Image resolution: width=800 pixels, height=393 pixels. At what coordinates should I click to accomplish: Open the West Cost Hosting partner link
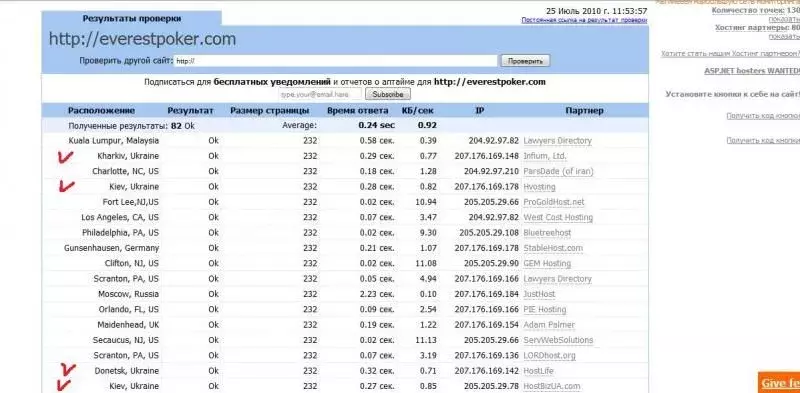pyautogui.click(x=558, y=217)
